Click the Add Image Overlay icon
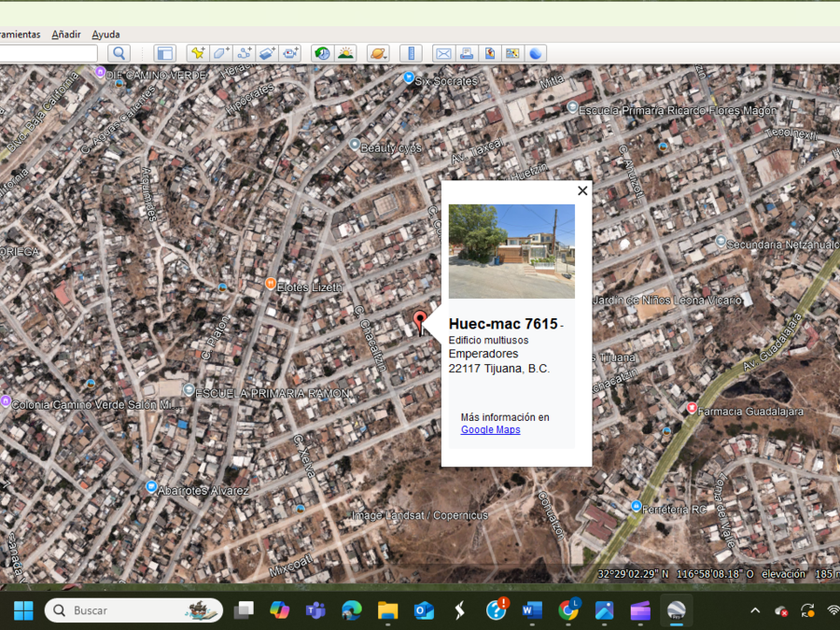Viewport: 840px width, 630px height. click(267, 53)
